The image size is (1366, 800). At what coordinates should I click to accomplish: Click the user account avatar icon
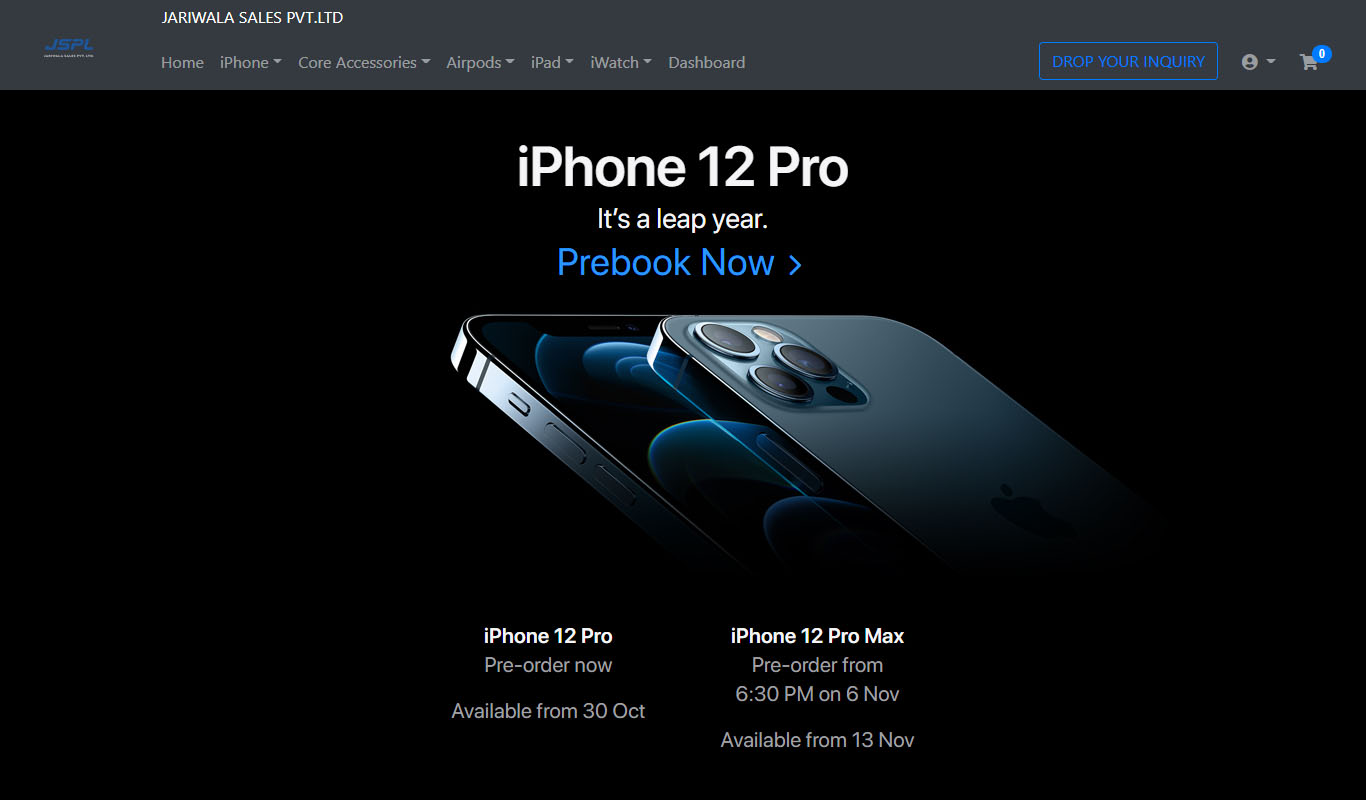click(1249, 62)
